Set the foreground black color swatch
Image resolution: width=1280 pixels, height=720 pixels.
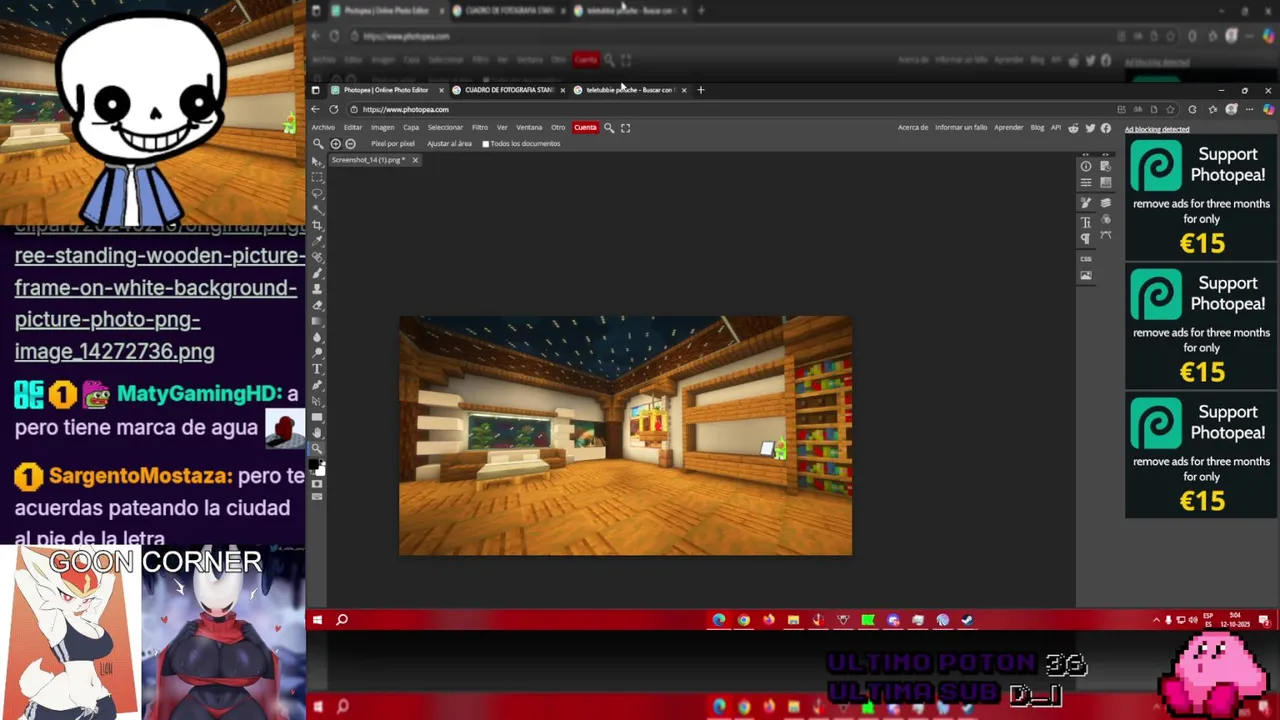[313, 464]
